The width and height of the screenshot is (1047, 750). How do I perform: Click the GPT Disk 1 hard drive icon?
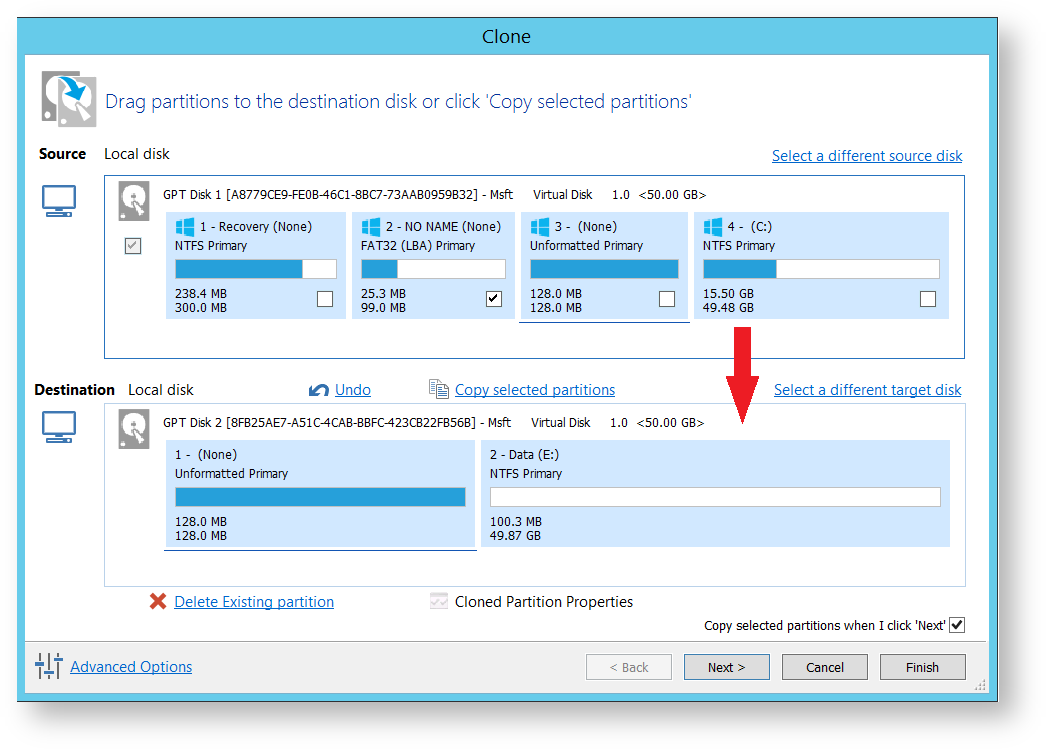tap(134, 201)
